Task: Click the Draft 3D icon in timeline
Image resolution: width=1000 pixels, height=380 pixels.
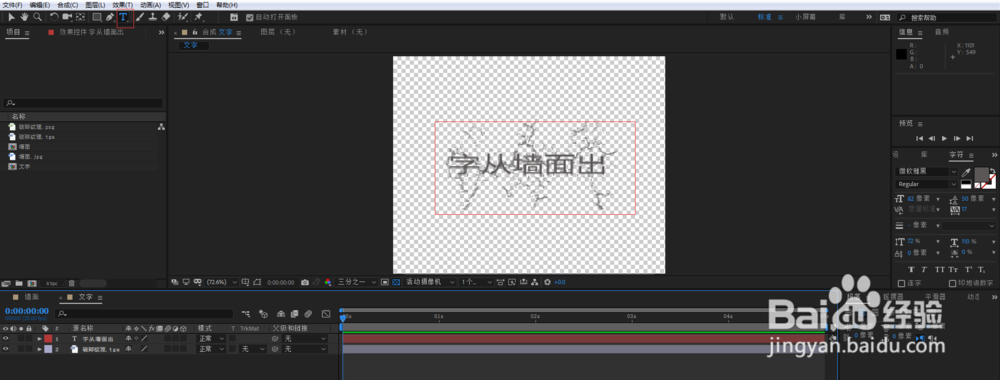Action: point(263,314)
